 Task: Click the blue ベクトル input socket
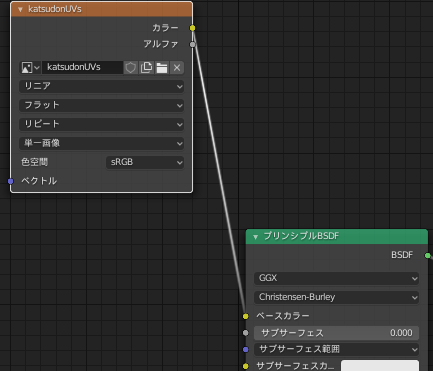pos(11,181)
